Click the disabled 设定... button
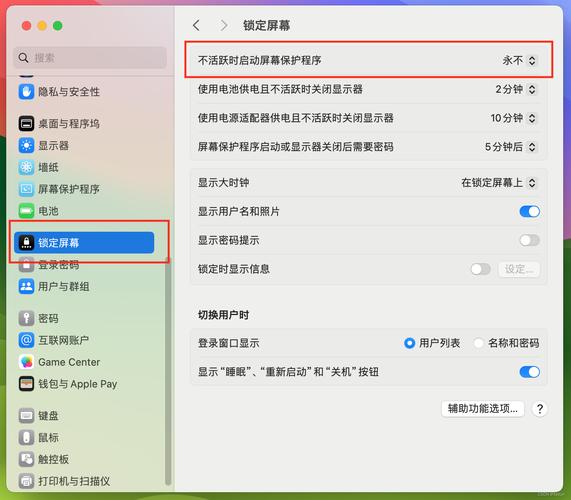 click(x=519, y=269)
